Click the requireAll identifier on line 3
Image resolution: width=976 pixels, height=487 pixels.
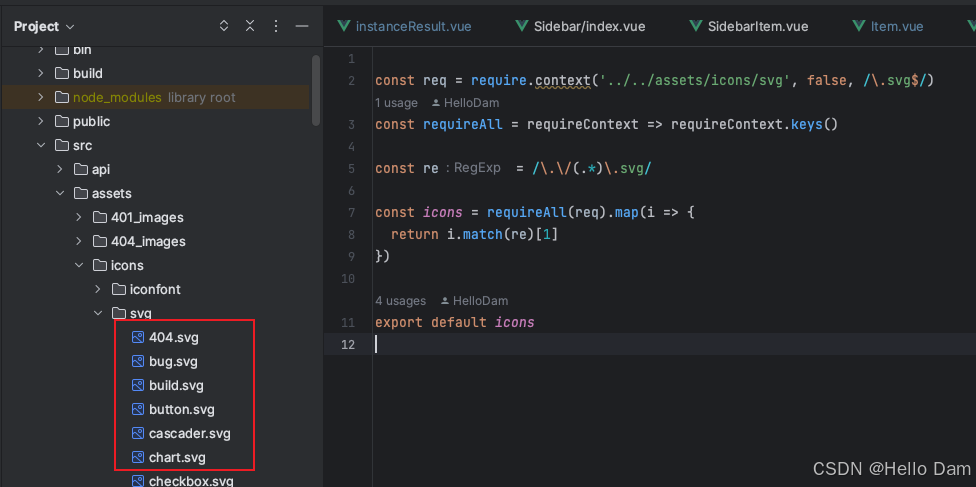coord(462,124)
